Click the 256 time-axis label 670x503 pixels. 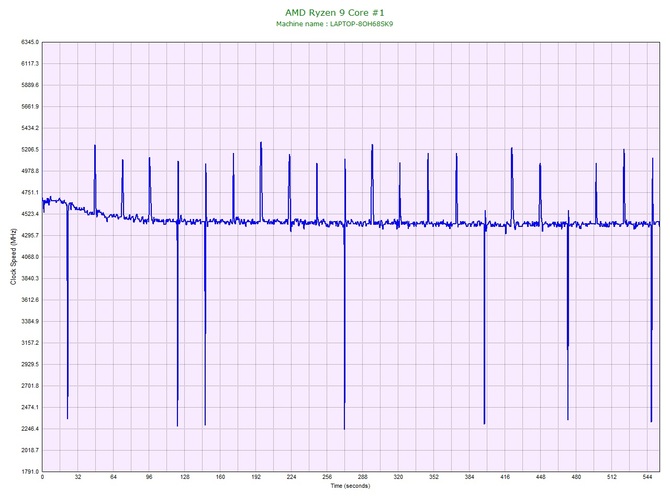327,477
